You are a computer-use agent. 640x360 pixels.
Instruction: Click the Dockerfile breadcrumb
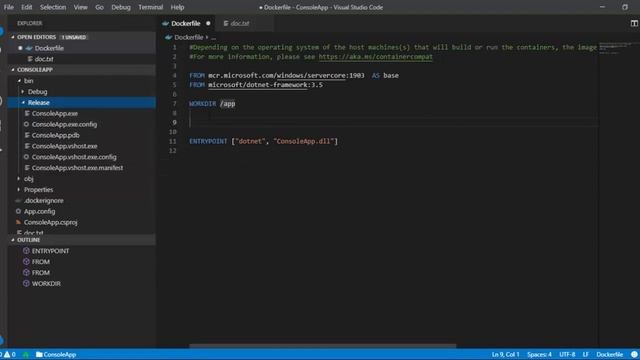click(x=189, y=37)
